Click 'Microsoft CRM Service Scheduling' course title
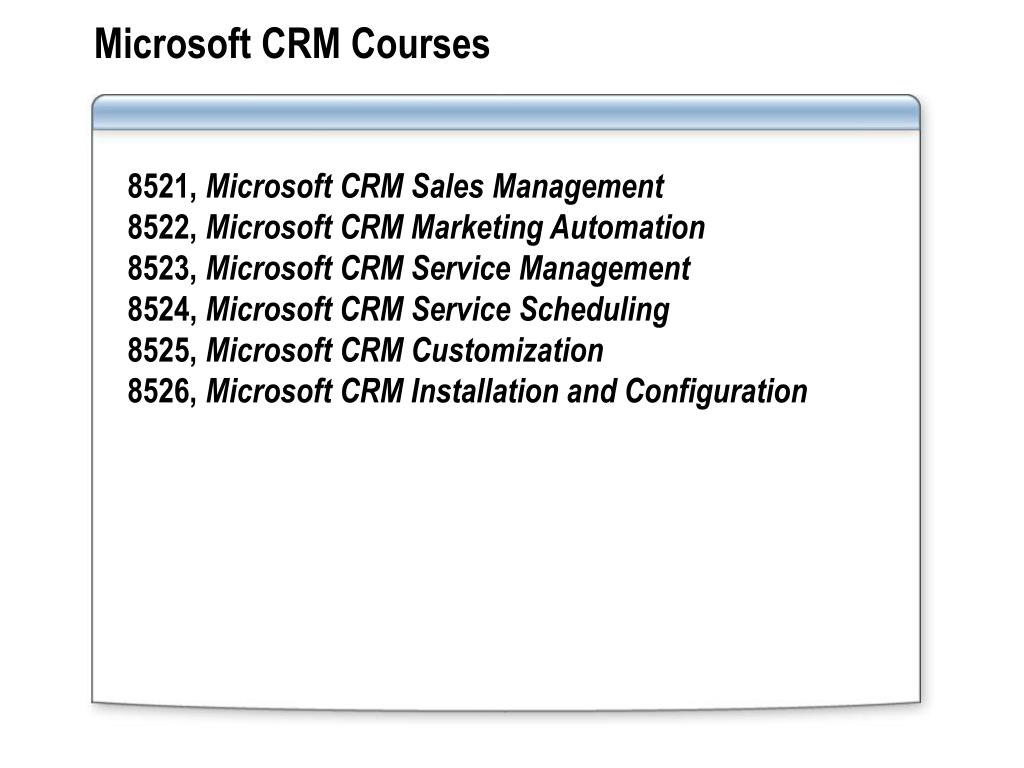 point(438,310)
